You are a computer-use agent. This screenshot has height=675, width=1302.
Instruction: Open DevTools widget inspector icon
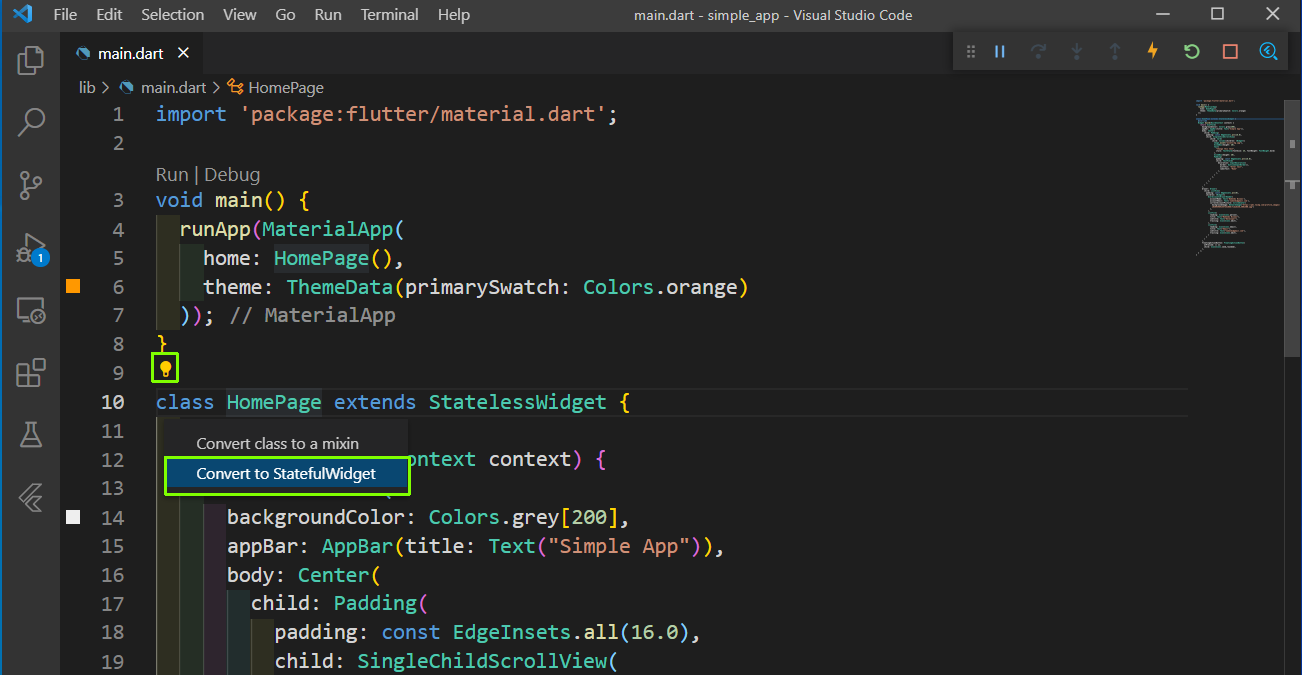pyautogui.click(x=1268, y=52)
